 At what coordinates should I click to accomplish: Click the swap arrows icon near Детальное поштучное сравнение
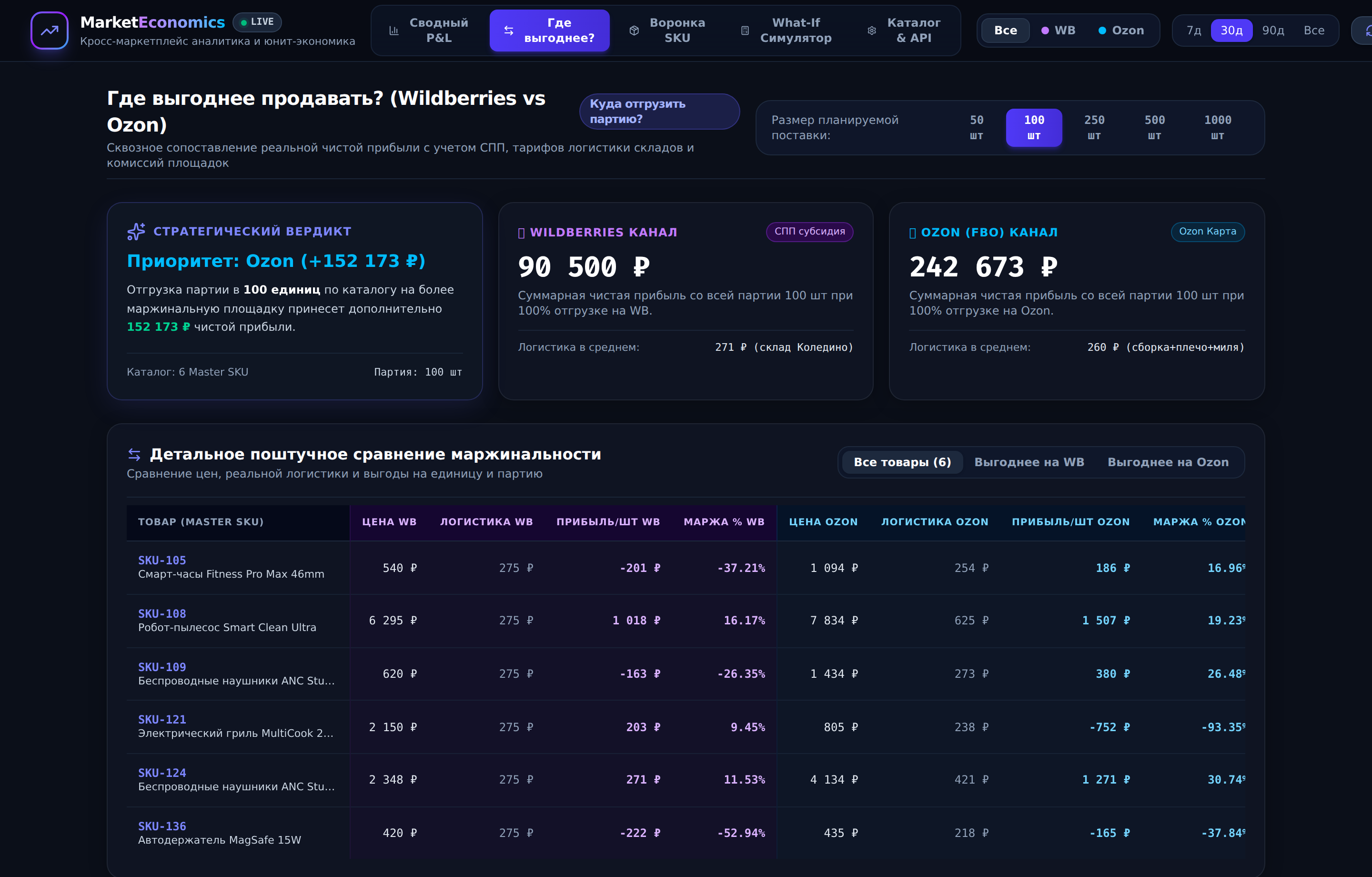click(x=134, y=454)
